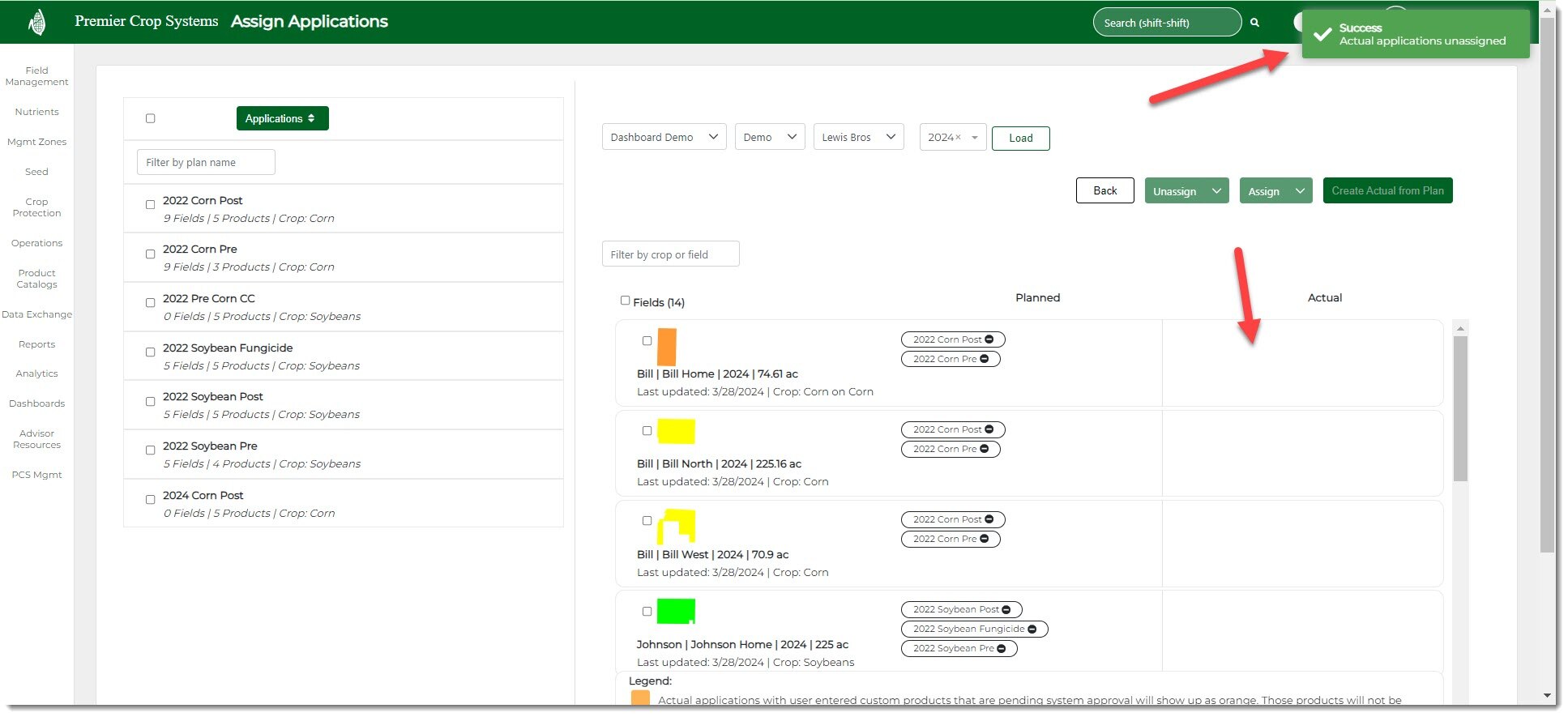Click the Load button
Screen dimensions: 1568x717
(1020, 139)
